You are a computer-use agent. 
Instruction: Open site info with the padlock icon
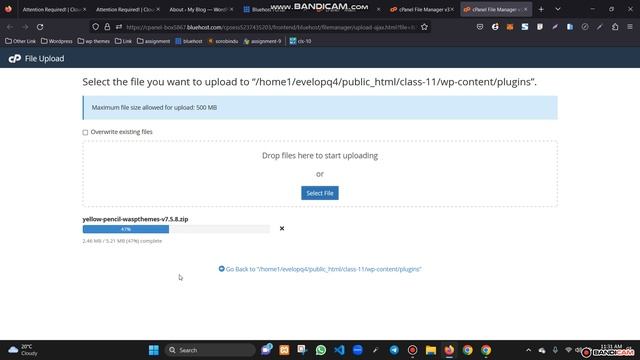tap(107, 27)
